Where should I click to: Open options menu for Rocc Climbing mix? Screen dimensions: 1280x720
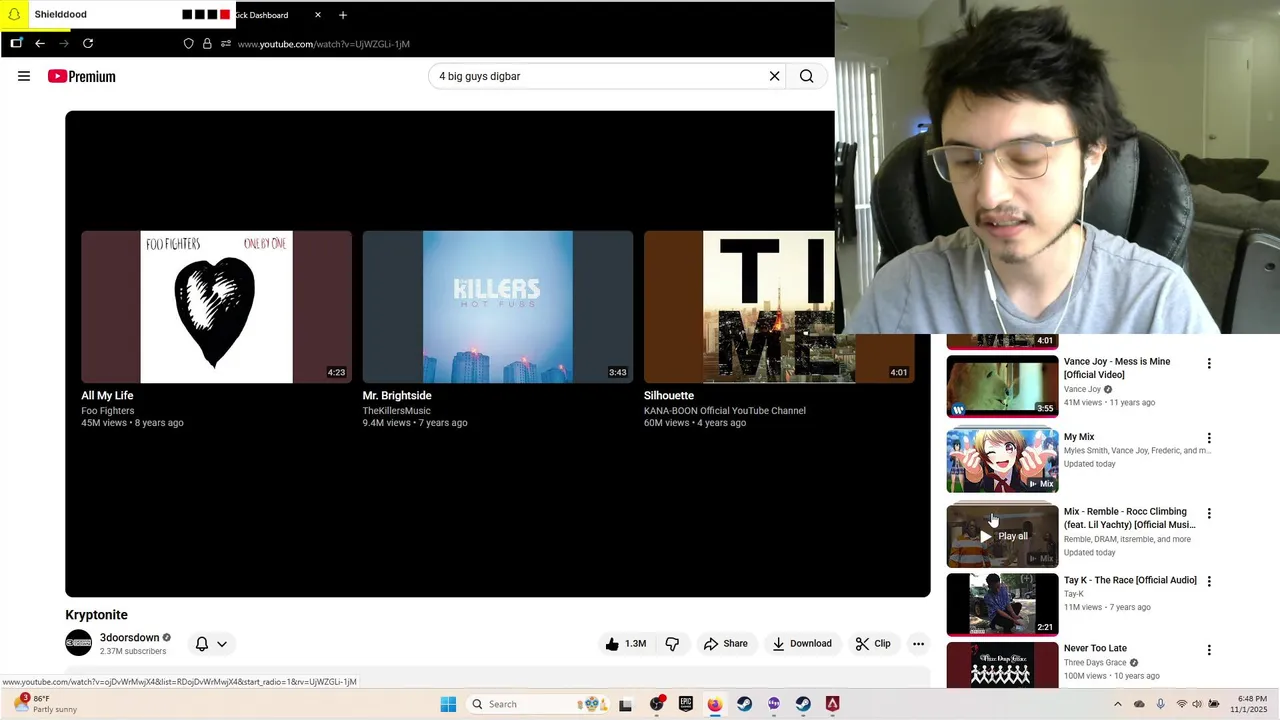point(1209,513)
